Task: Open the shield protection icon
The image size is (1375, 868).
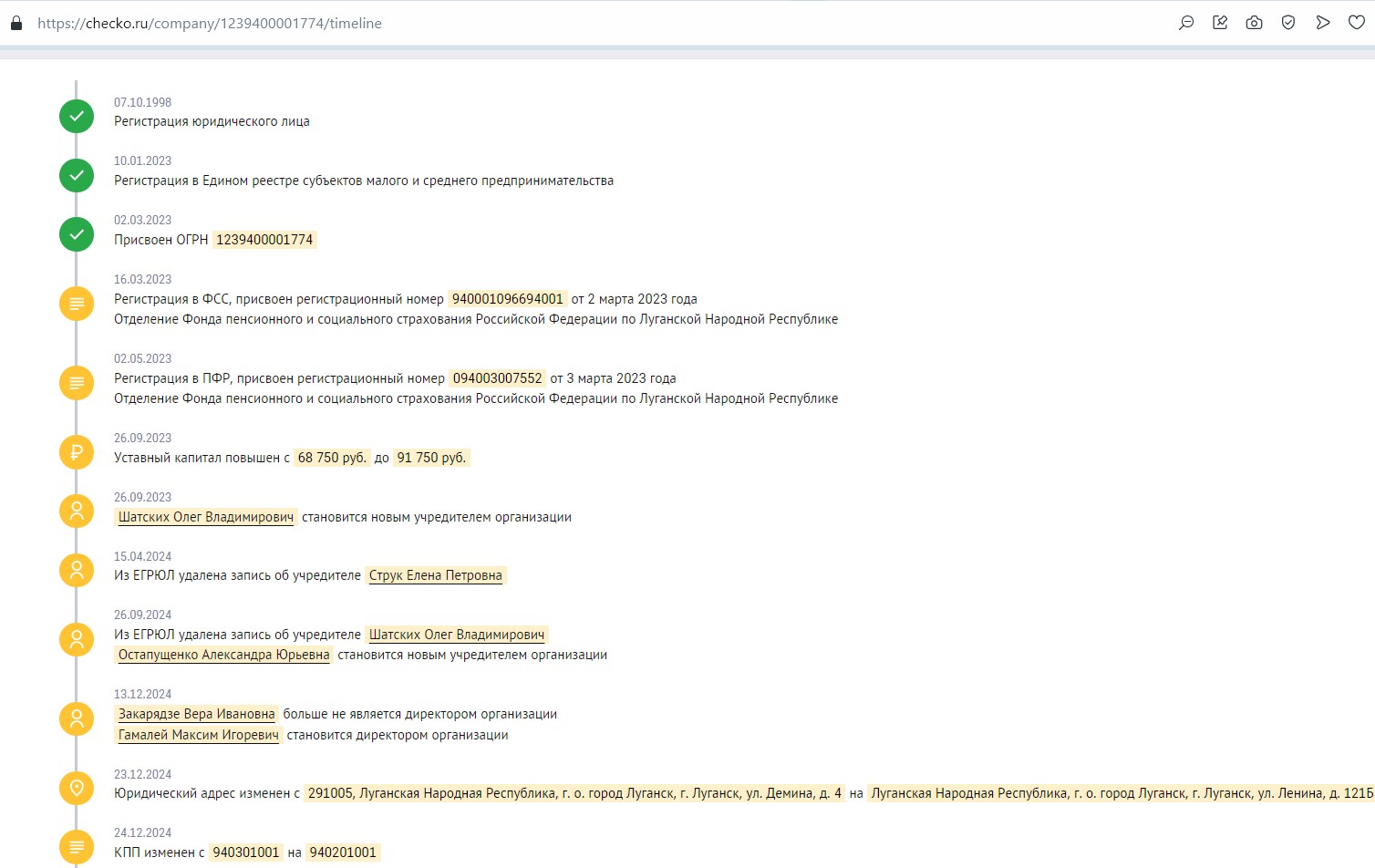Action: pos(1288,23)
